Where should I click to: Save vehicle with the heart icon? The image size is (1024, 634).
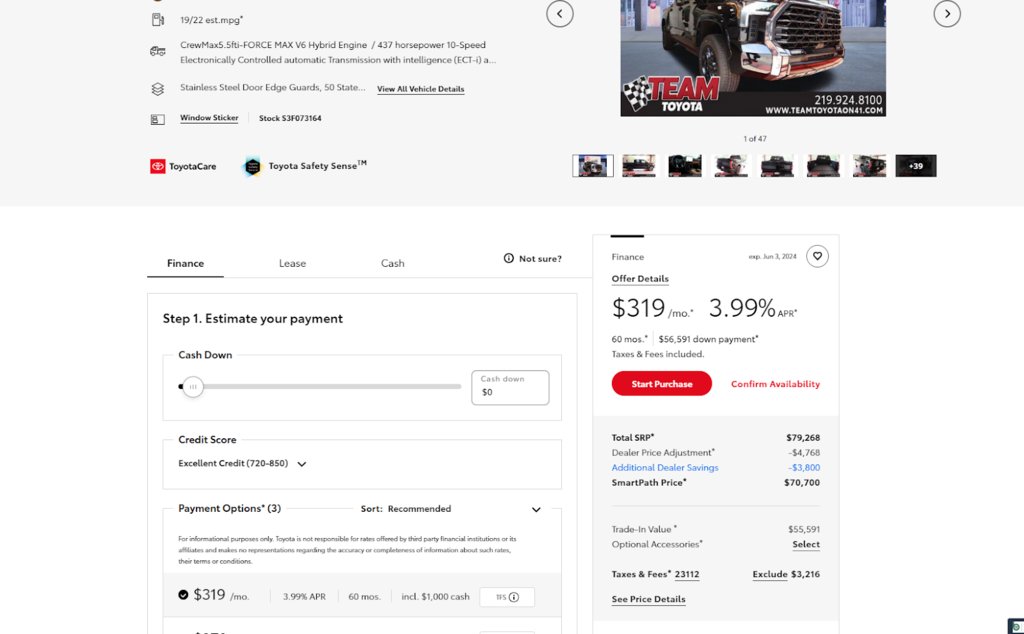coord(817,256)
